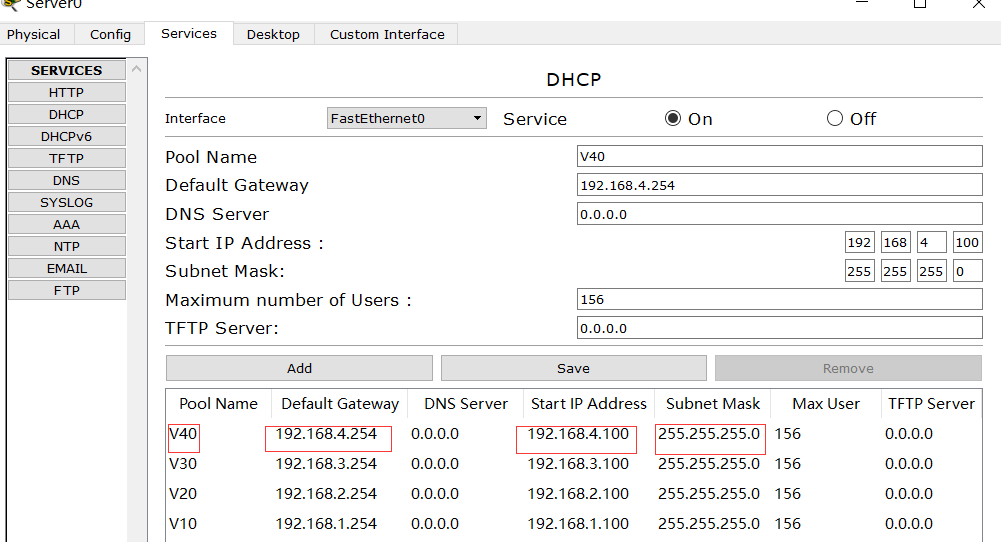Click the Add pool button
1001x542 pixels.
tap(299, 368)
